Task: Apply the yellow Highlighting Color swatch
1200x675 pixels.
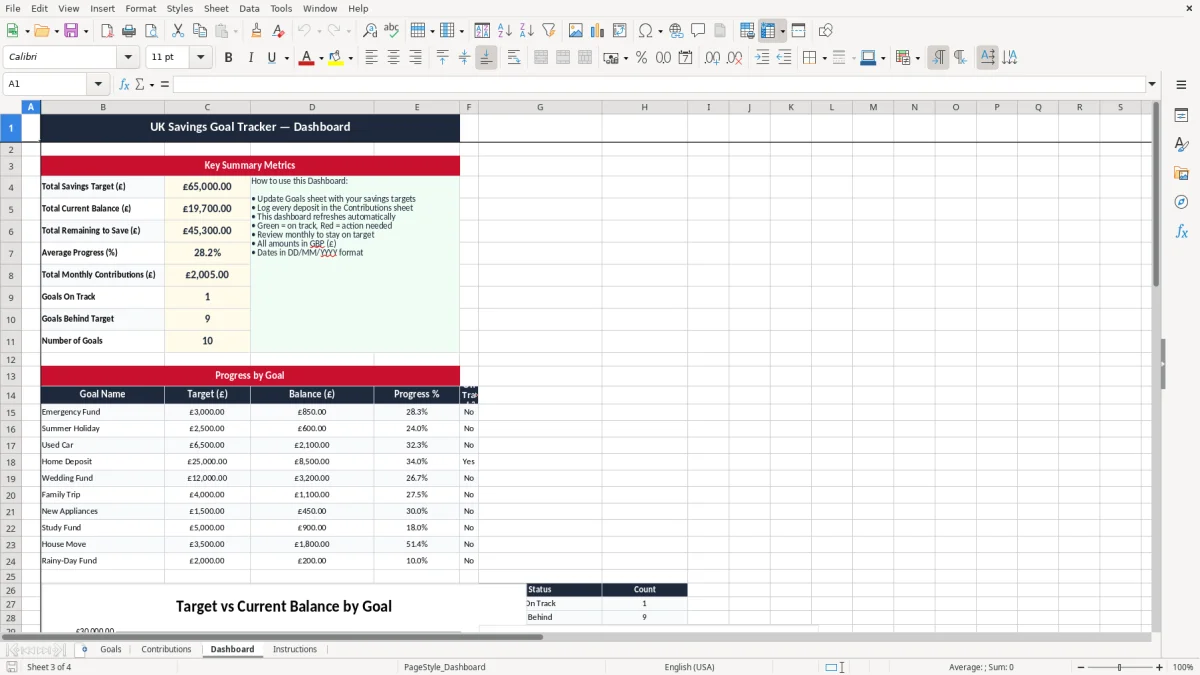Action: pos(336,58)
